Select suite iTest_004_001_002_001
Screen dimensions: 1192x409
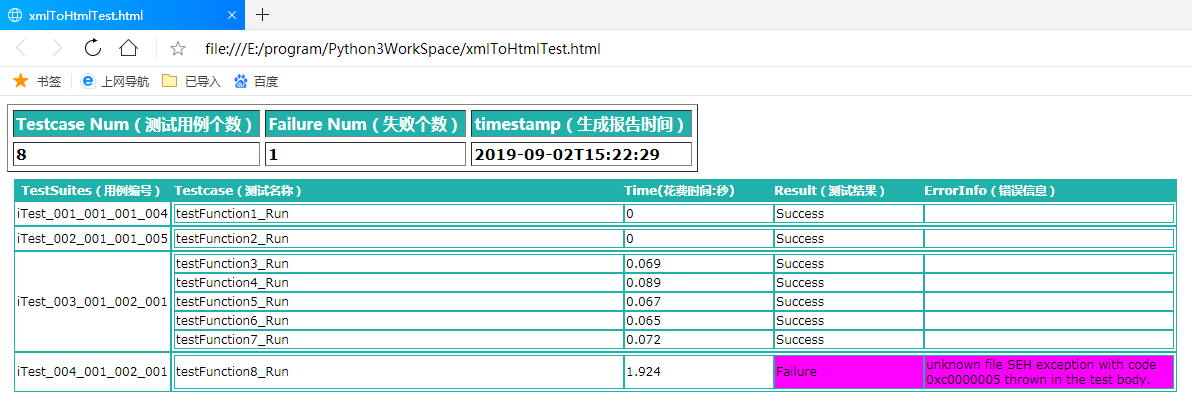[93, 372]
